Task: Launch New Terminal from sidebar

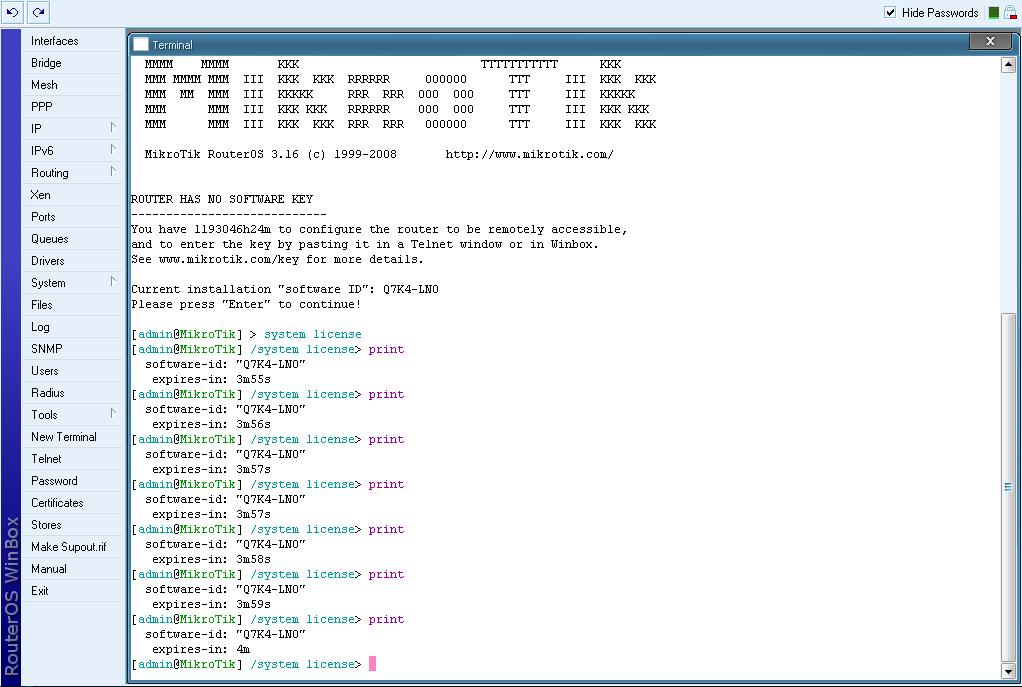Action: coord(74,437)
